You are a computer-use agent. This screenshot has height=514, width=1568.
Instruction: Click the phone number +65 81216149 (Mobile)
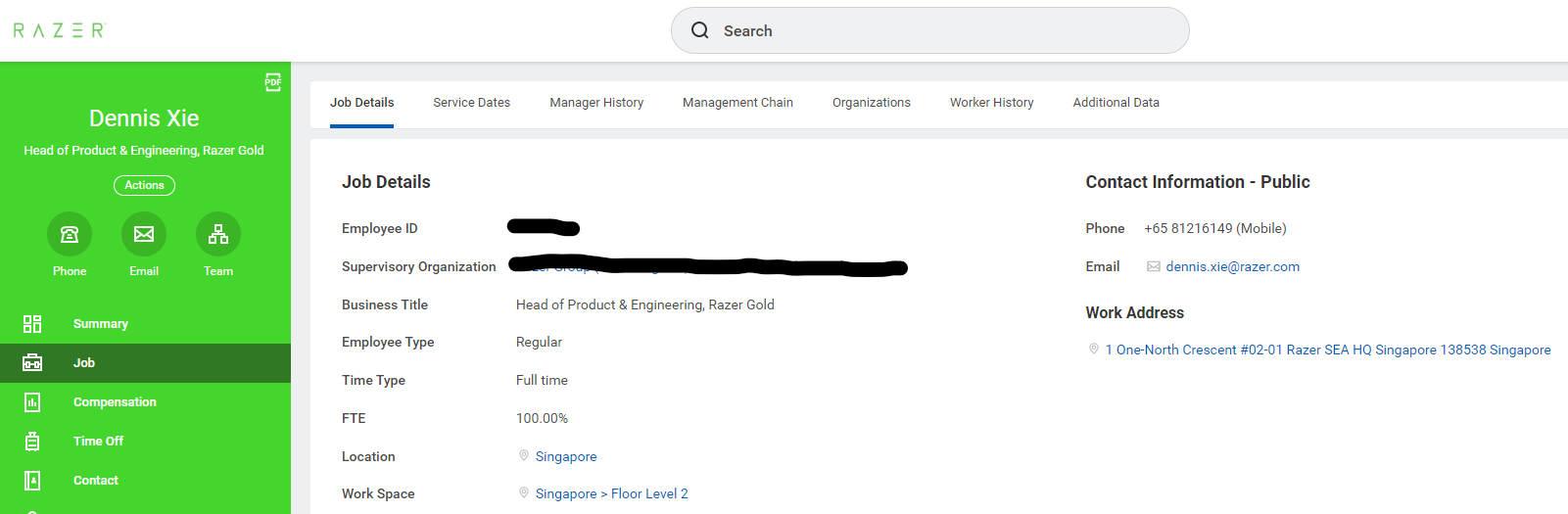tap(1215, 228)
